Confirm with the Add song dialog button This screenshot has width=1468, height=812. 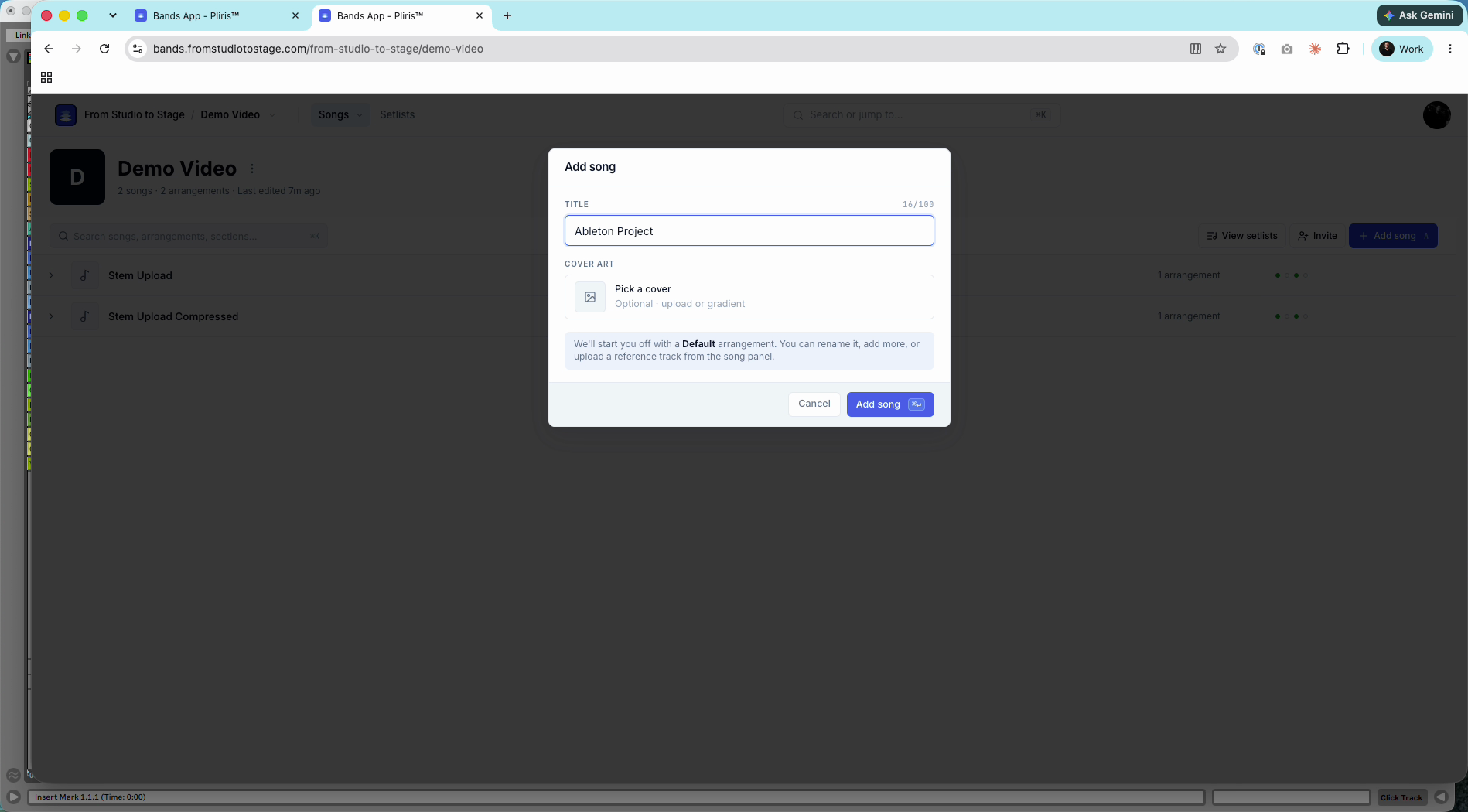[x=890, y=404]
